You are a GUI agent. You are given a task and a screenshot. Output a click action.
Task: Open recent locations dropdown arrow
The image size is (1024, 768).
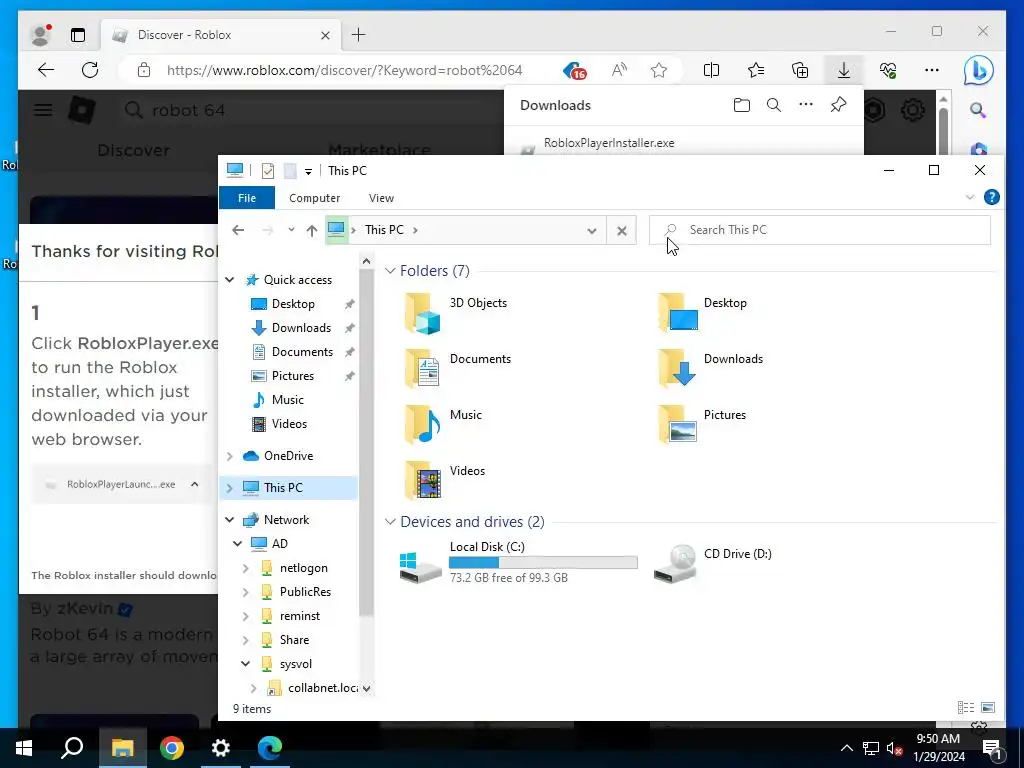click(291, 230)
